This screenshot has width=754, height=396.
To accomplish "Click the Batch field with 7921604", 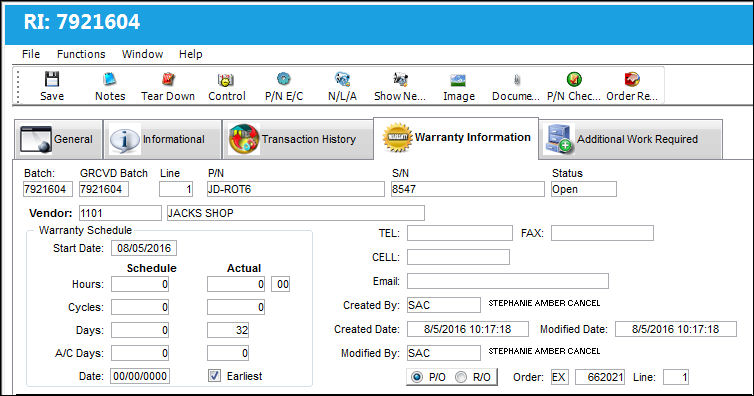I will (48, 189).
